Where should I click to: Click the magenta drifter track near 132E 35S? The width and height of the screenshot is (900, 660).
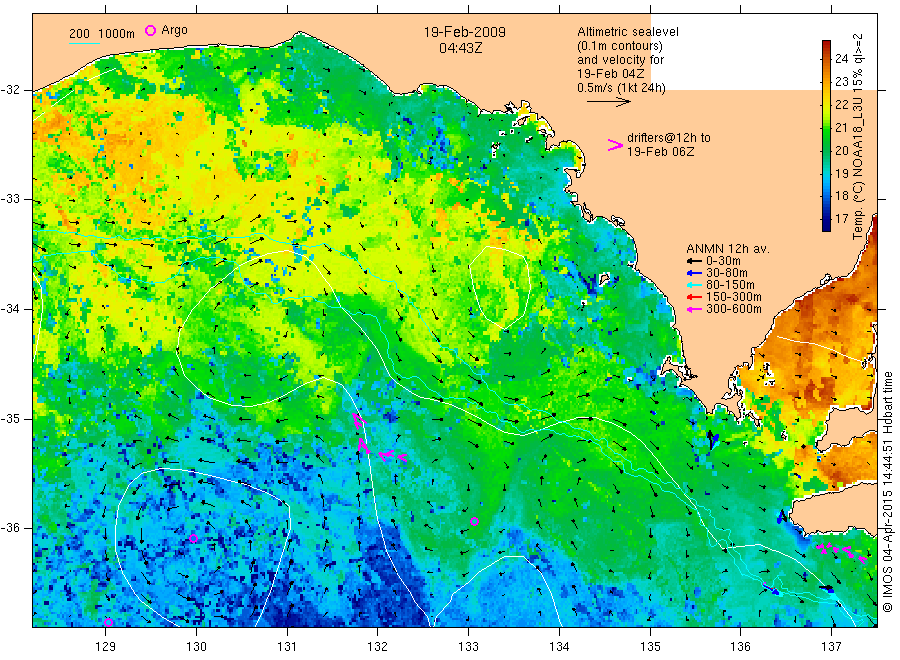coord(379,439)
